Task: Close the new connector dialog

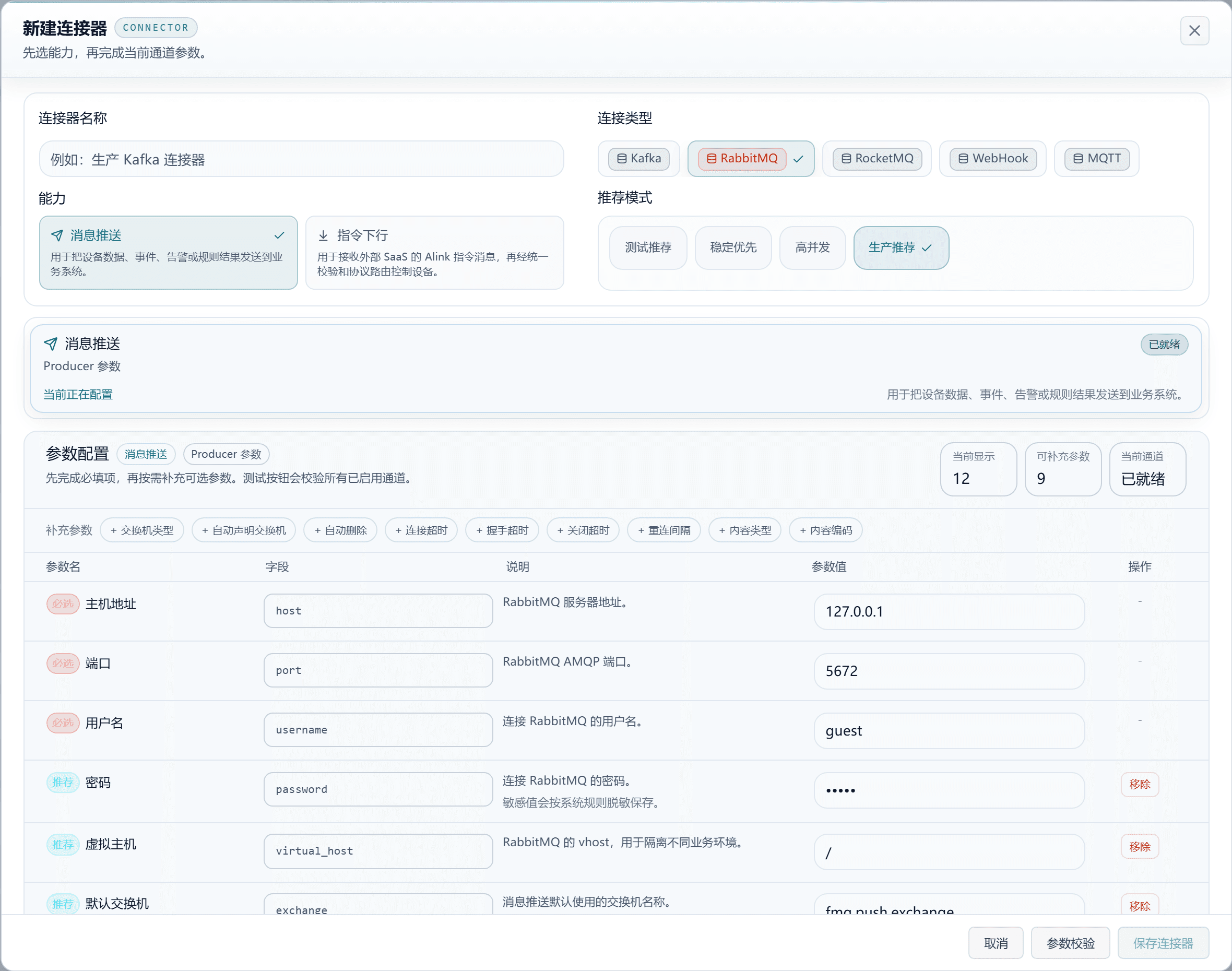Action: pos(1194,31)
